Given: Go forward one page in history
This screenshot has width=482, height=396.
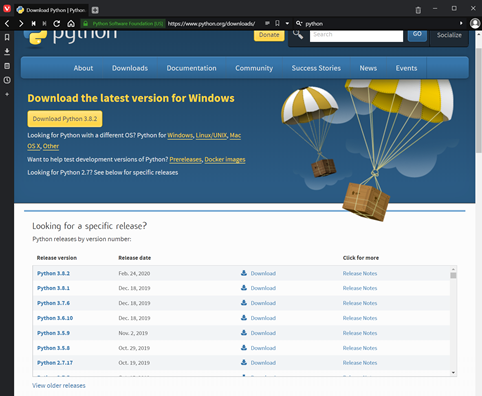Looking at the screenshot, I should [x=21, y=23].
